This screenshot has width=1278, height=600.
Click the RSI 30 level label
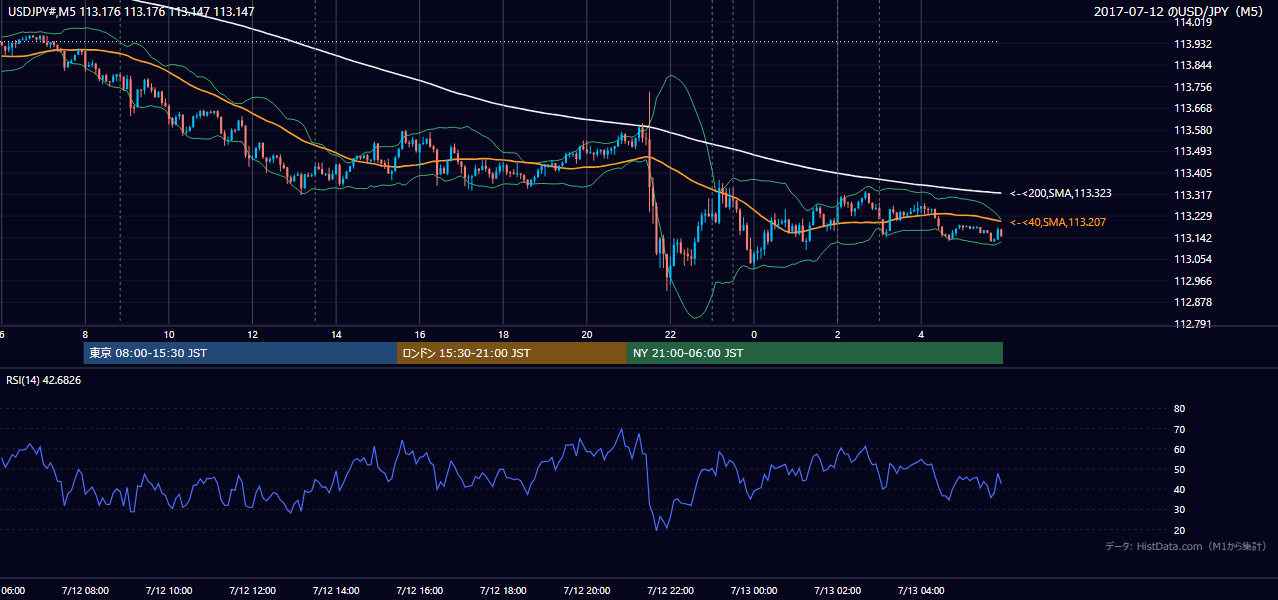pos(1179,510)
